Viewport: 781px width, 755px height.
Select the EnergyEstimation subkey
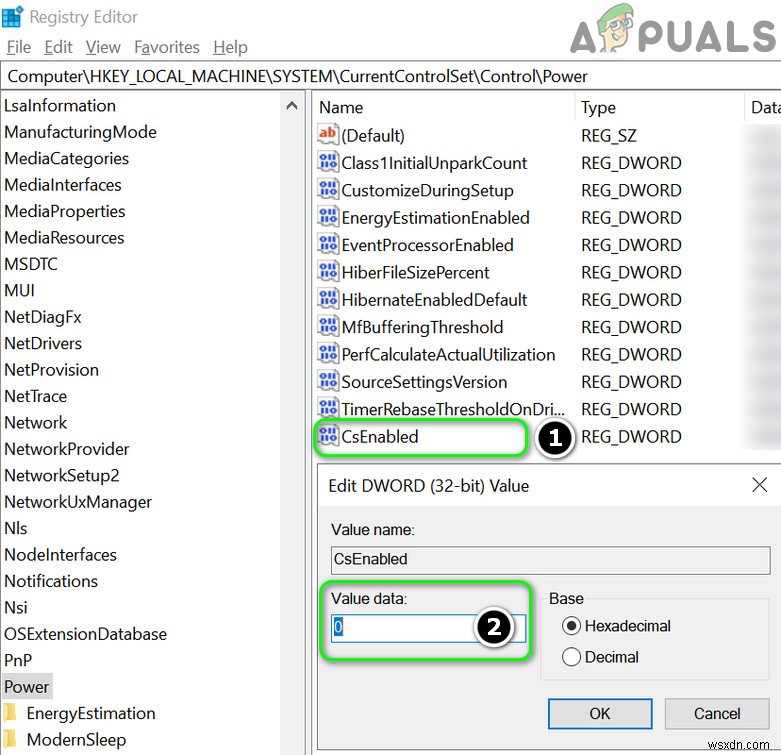(91, 713)
